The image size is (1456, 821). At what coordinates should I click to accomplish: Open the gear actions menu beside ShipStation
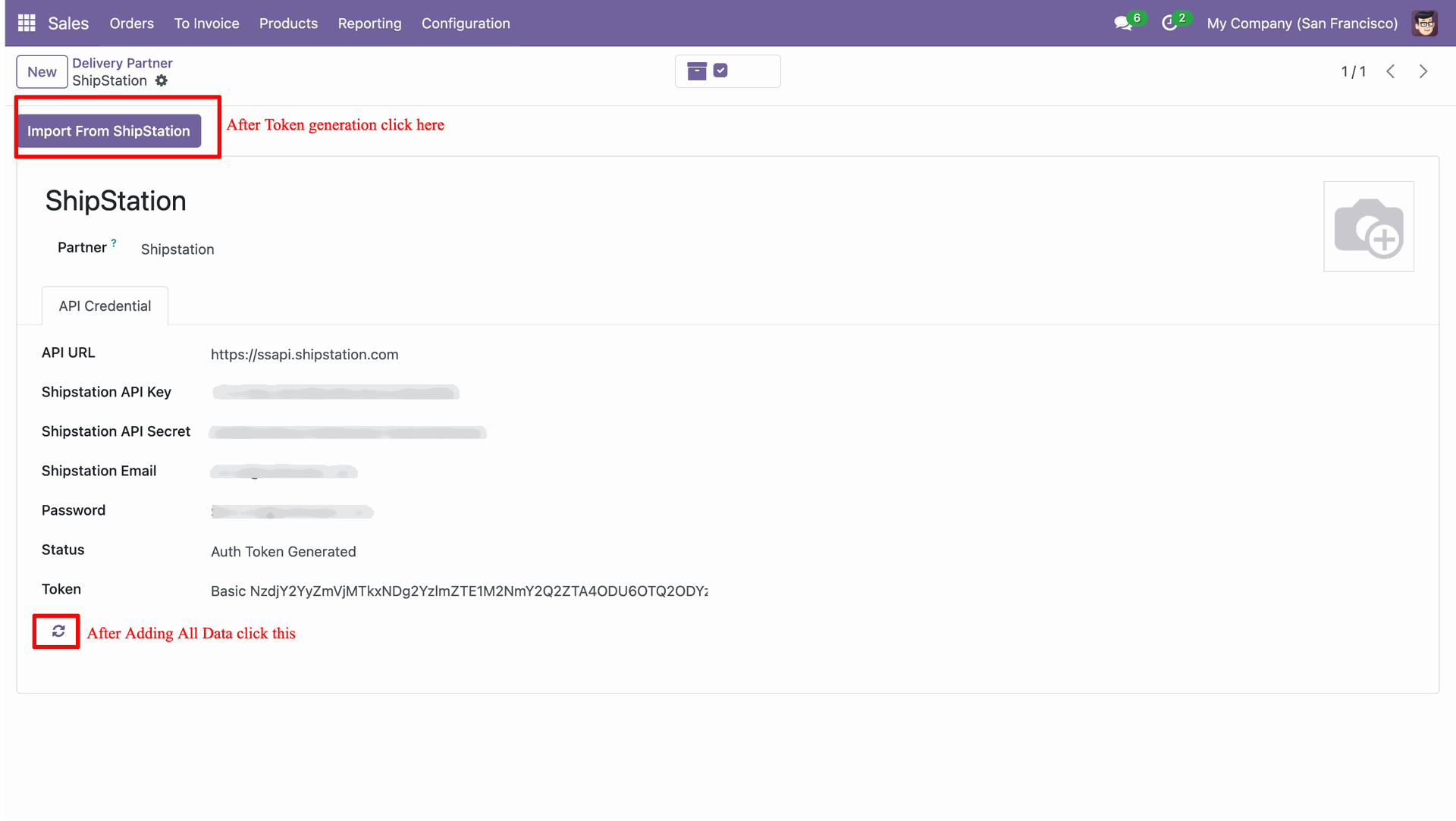[162, 81]
